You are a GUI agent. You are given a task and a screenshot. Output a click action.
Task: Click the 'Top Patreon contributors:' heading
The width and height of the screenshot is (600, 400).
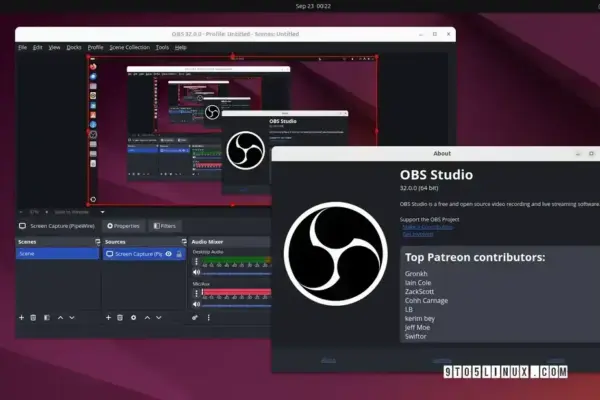click(x=475, y=257)
